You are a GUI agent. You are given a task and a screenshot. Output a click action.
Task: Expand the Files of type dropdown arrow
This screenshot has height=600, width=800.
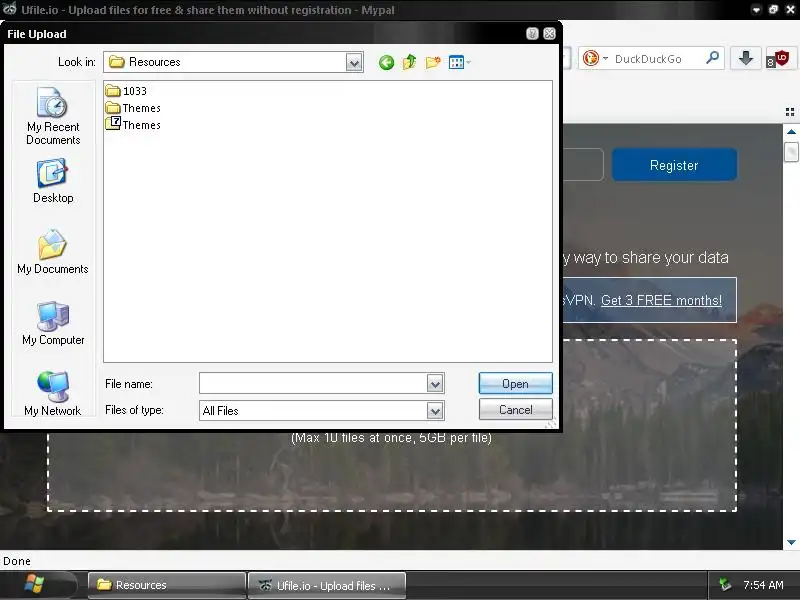click(435, 410)
